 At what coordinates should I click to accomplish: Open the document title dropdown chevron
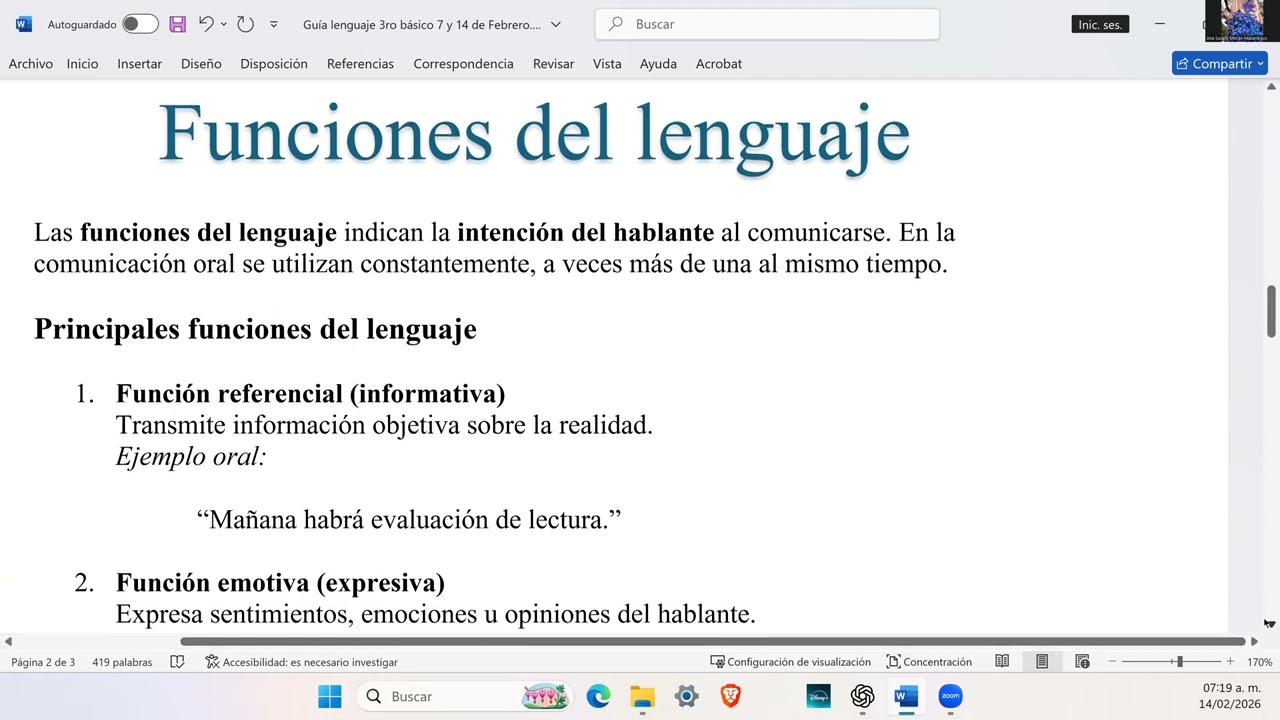click(556, 24)
